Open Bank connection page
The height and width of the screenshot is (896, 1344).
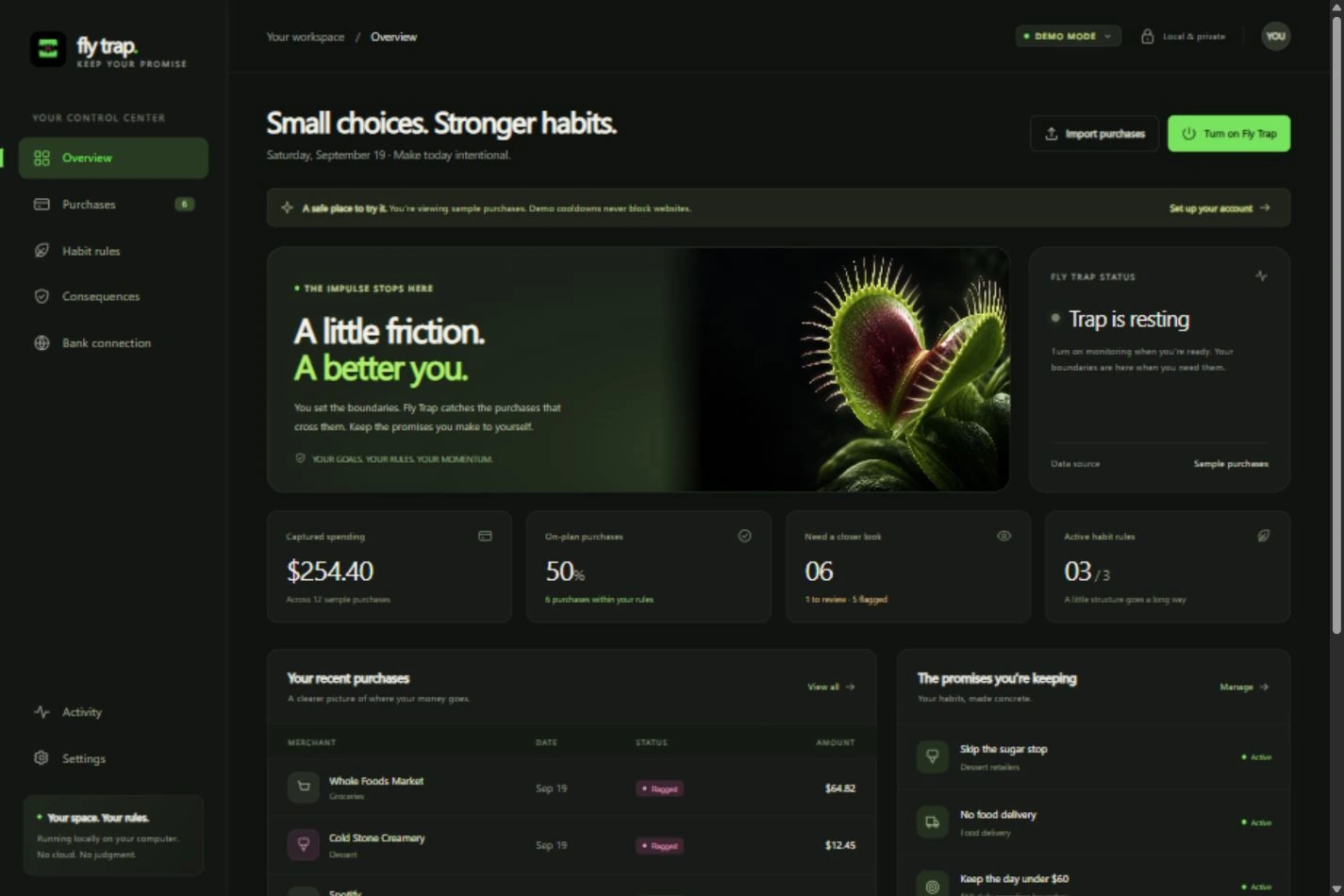[x=113, y=342]
